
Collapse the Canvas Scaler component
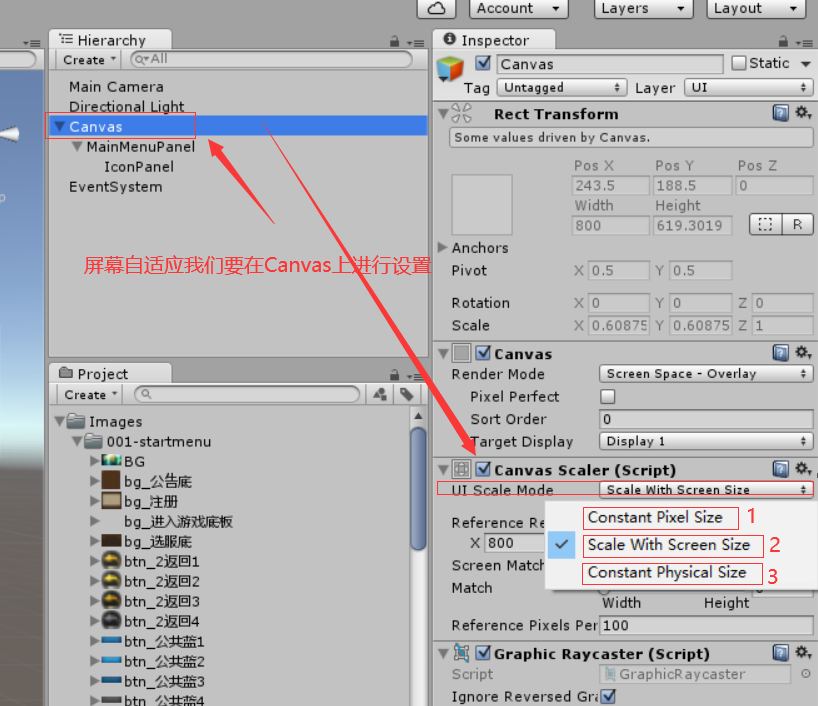(443, 470)
